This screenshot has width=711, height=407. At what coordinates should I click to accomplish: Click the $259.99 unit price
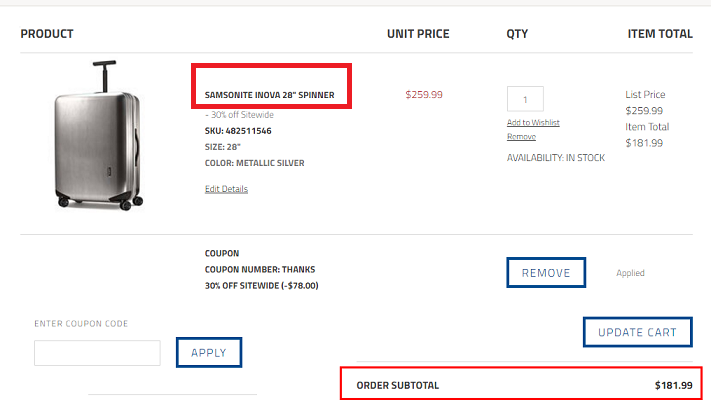pos(424,95)
